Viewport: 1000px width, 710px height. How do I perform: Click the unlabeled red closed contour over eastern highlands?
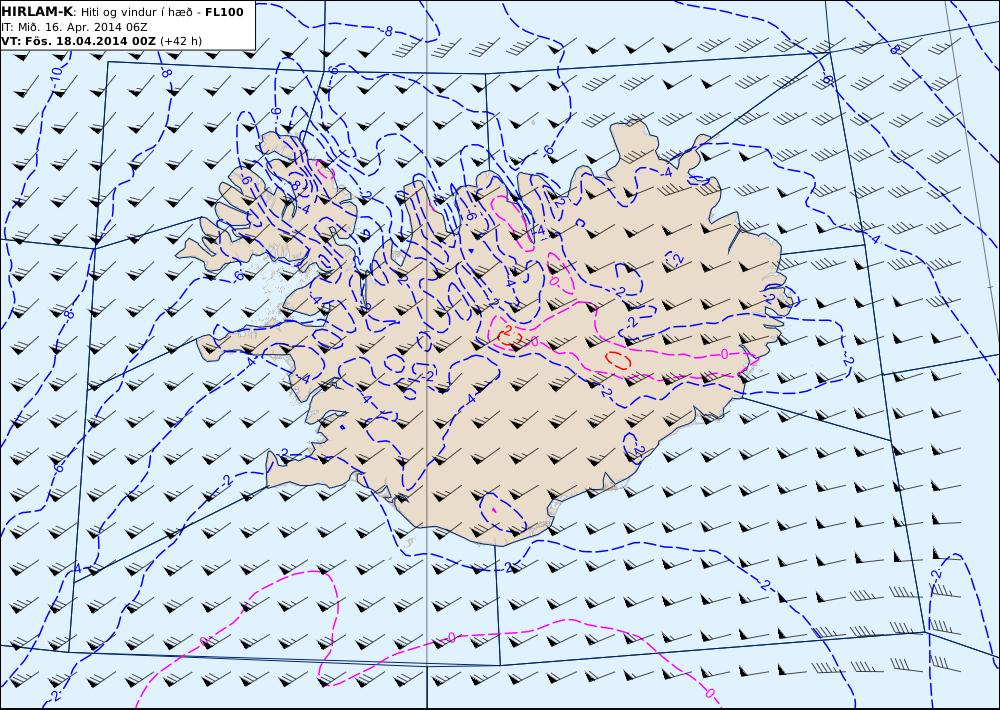(618, 360)
